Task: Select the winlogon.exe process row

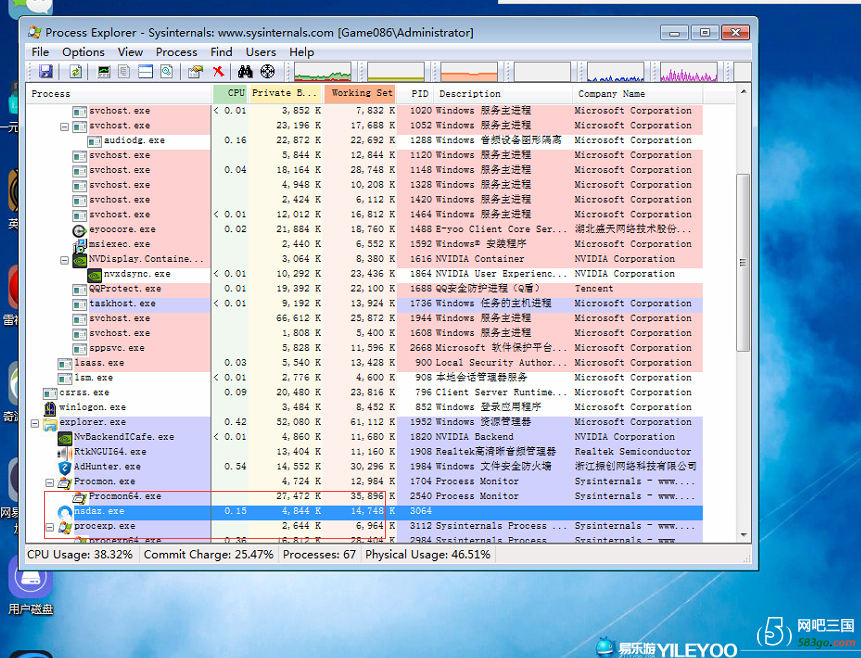Action: coord(100,408)
